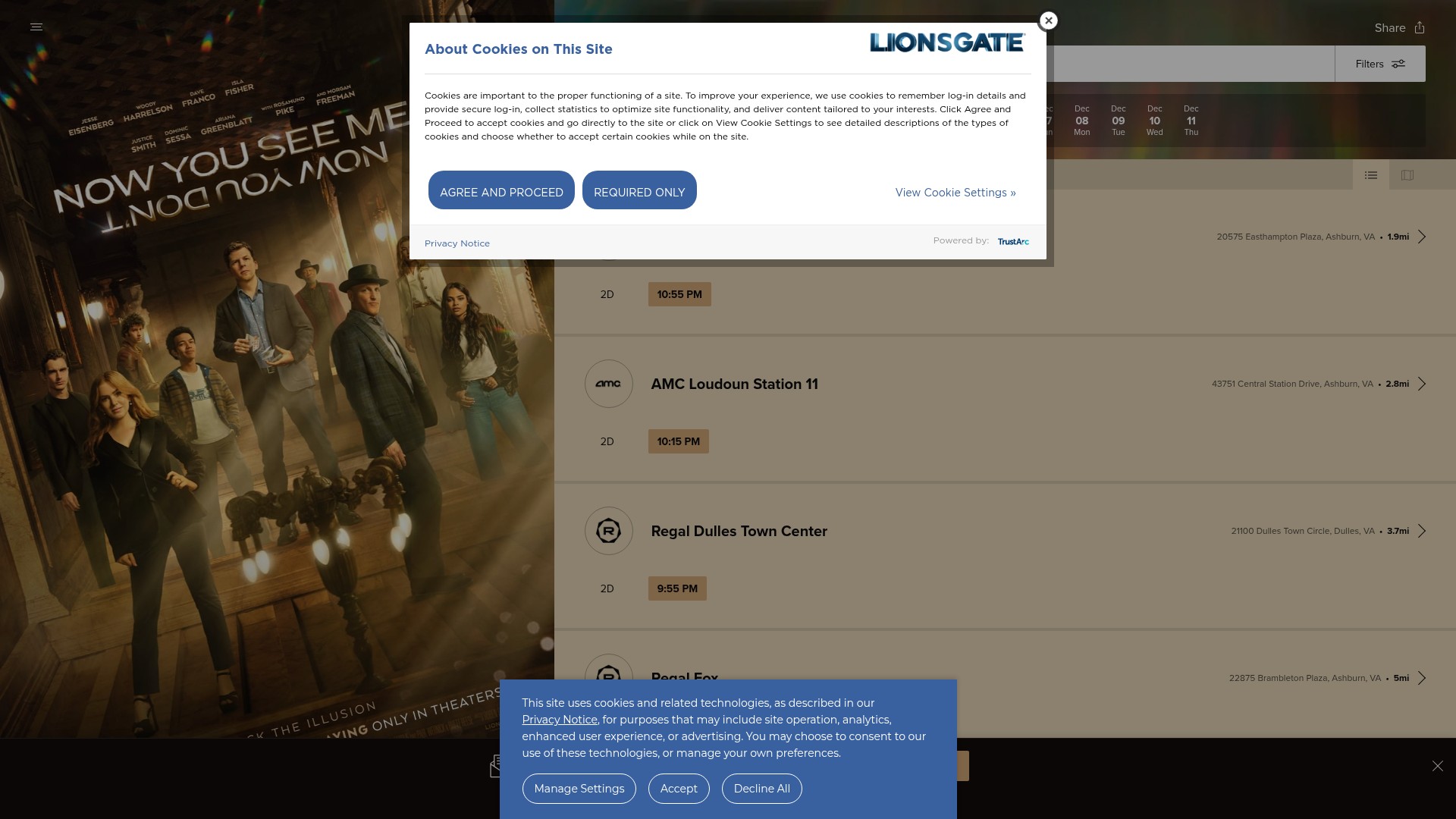
Task: Click Manage Settings in cookie banner
Action: 579,789
